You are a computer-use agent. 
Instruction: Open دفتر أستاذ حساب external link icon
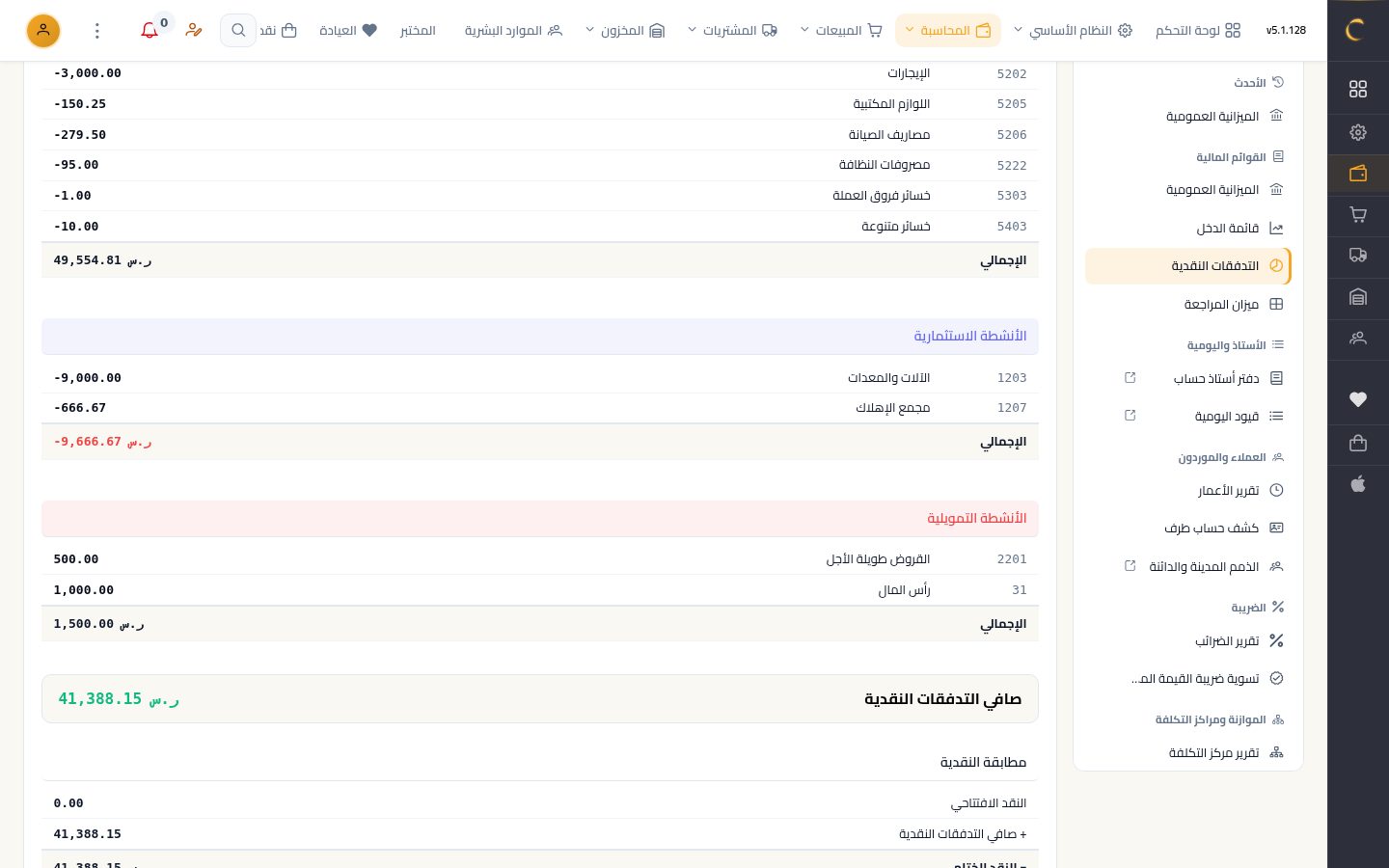pyautogui.click(x=1130, y=378)
